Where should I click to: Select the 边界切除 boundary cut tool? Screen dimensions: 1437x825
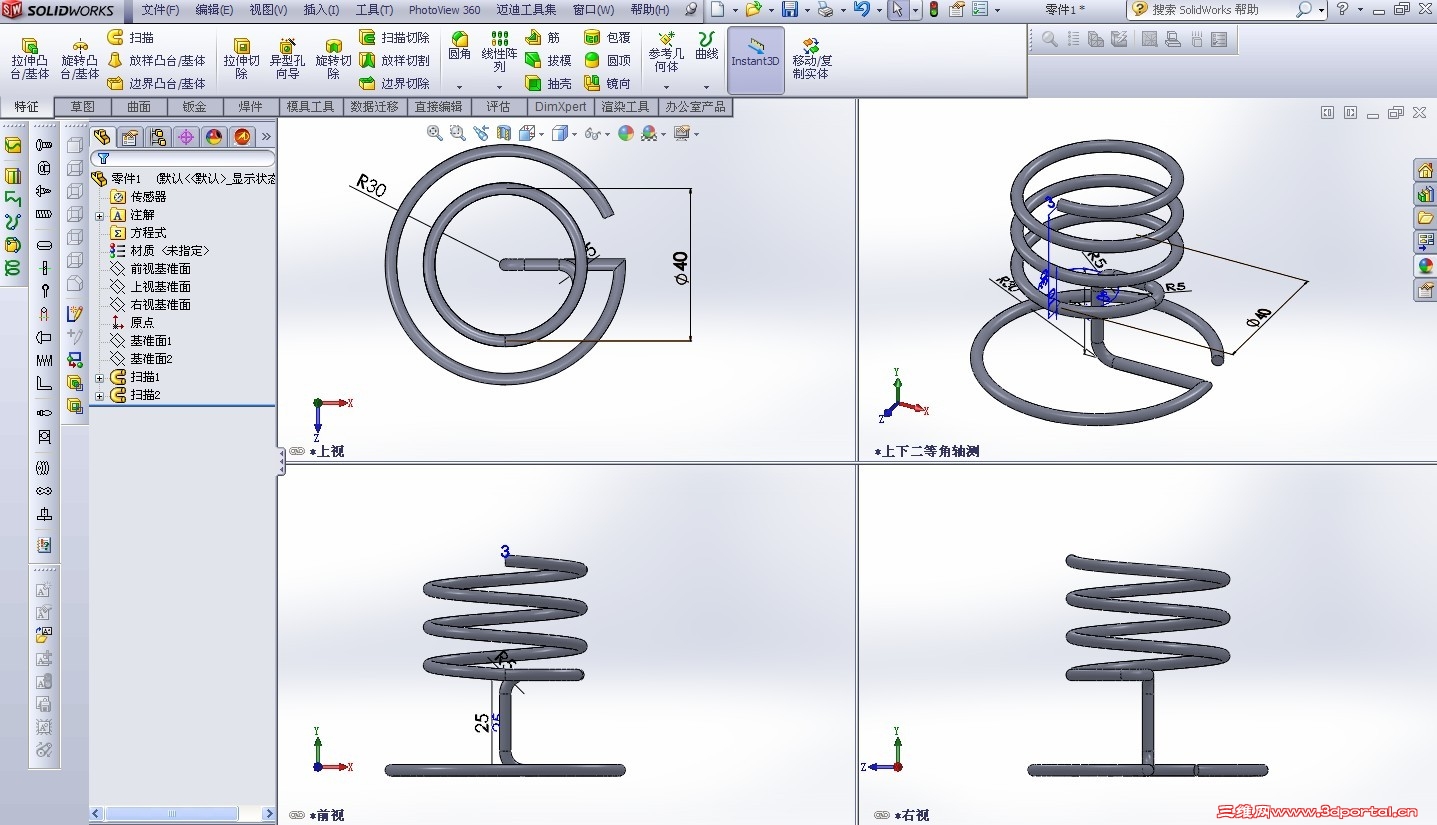[394, 83]
